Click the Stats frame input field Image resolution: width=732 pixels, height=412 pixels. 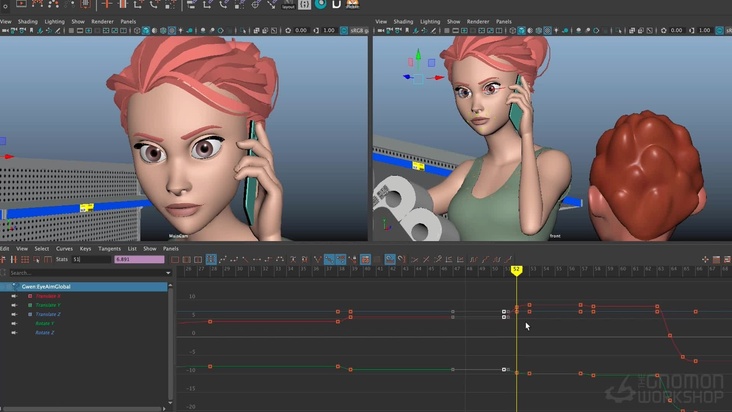89,259
